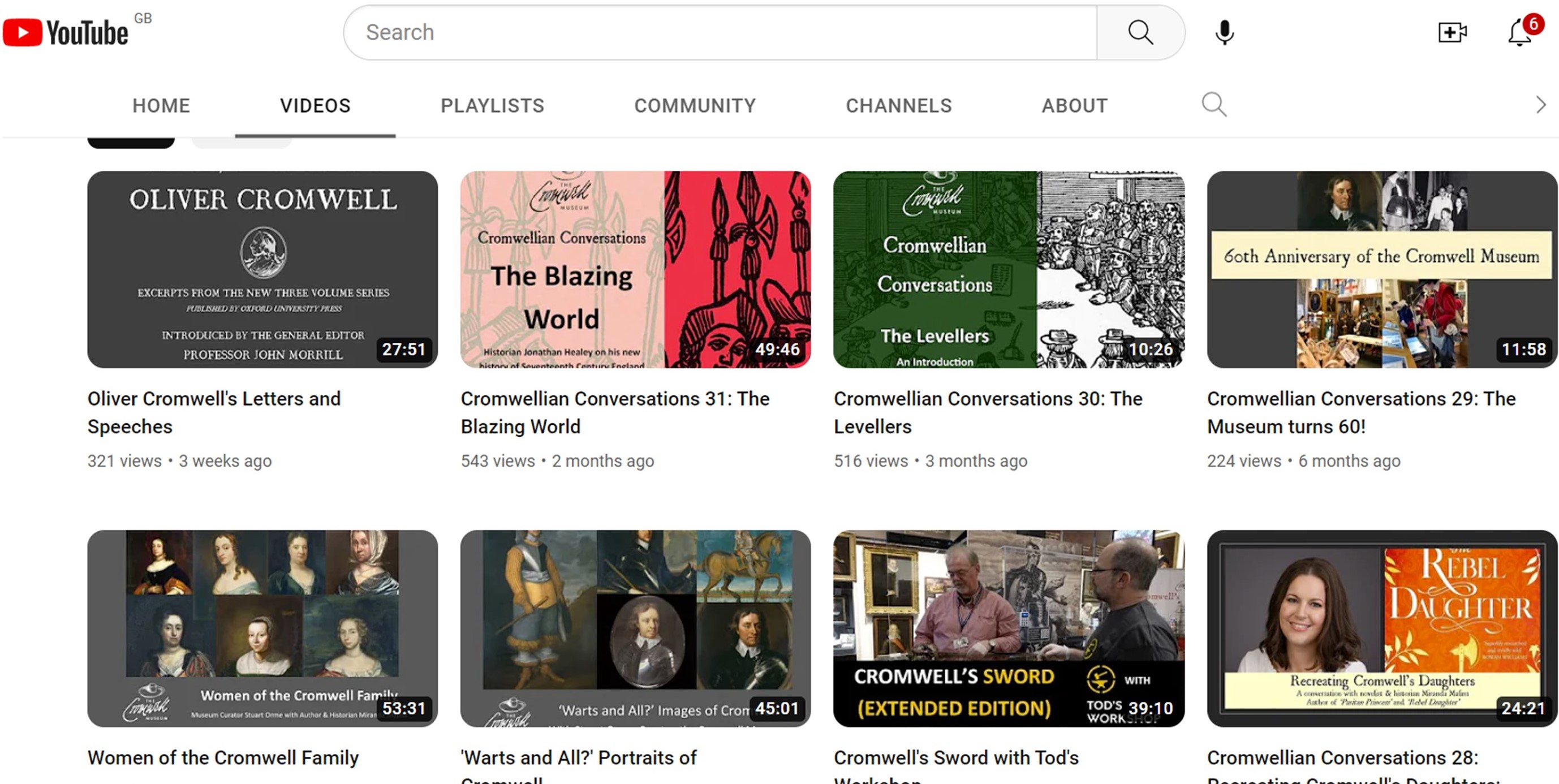This screenshot has height=784, width=1559.
Task: Switch to the Home tab
Action: click(161, 106)
